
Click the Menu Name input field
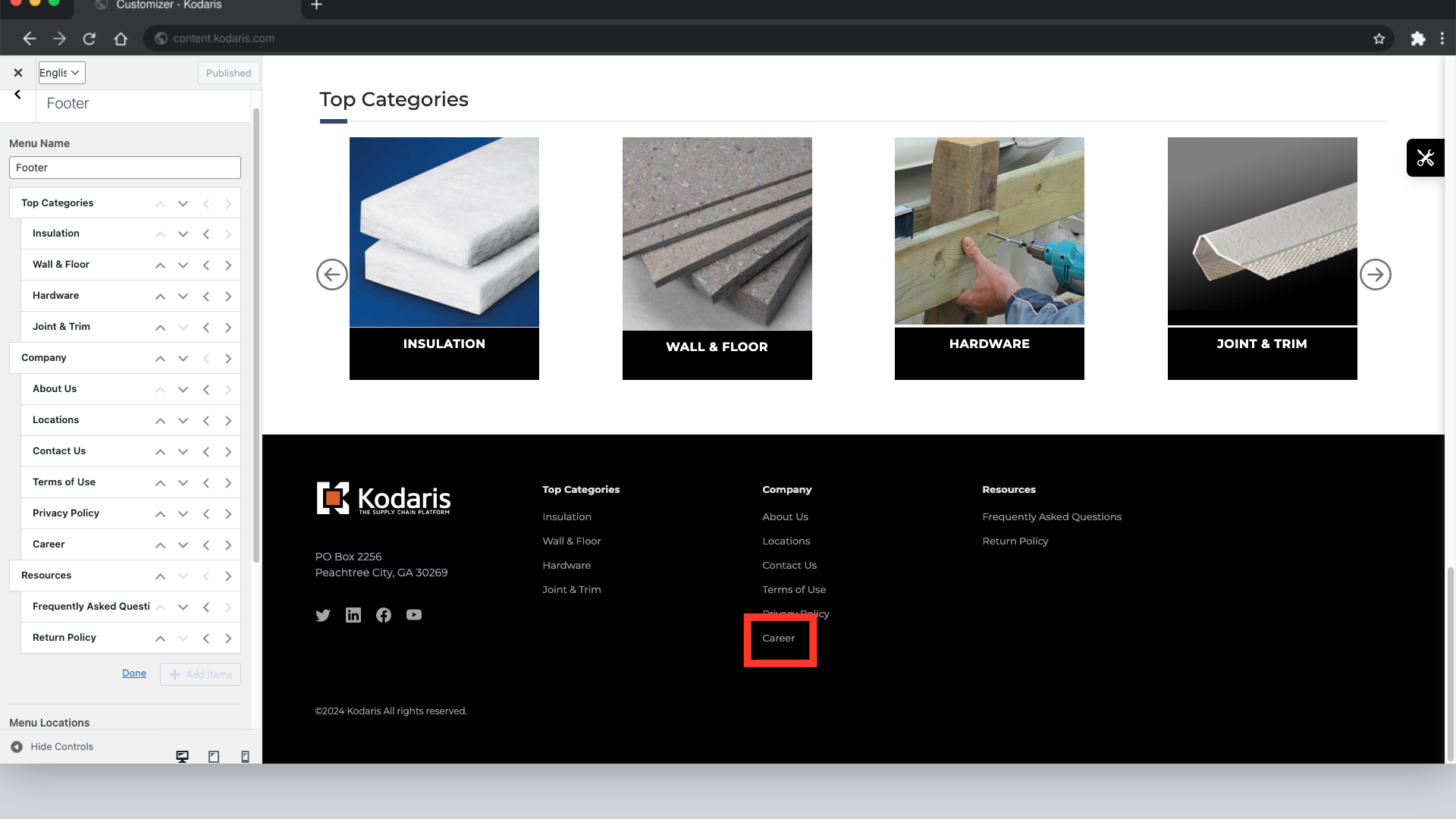coord(125,168)
